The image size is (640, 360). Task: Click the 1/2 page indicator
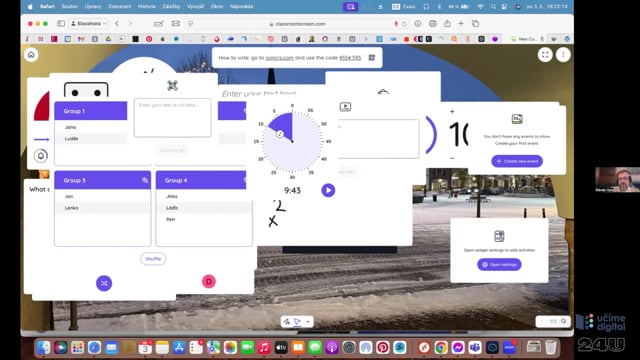coord(553,322)
